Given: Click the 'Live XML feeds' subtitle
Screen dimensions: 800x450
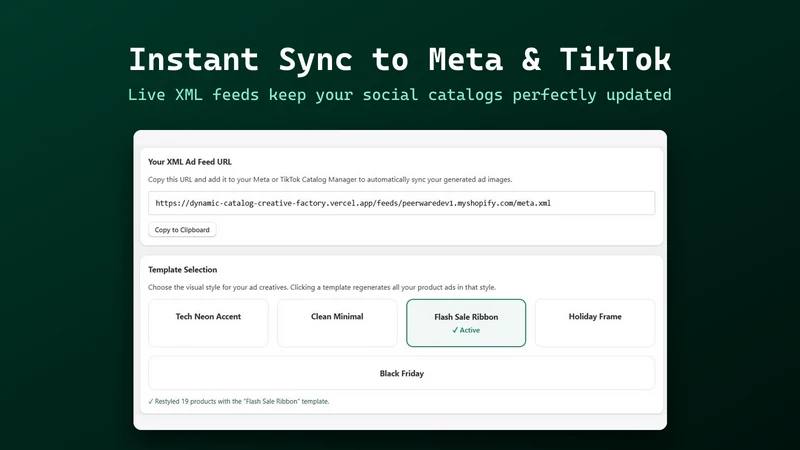Looking at the screenshot, I should click(x=400, y=95).
